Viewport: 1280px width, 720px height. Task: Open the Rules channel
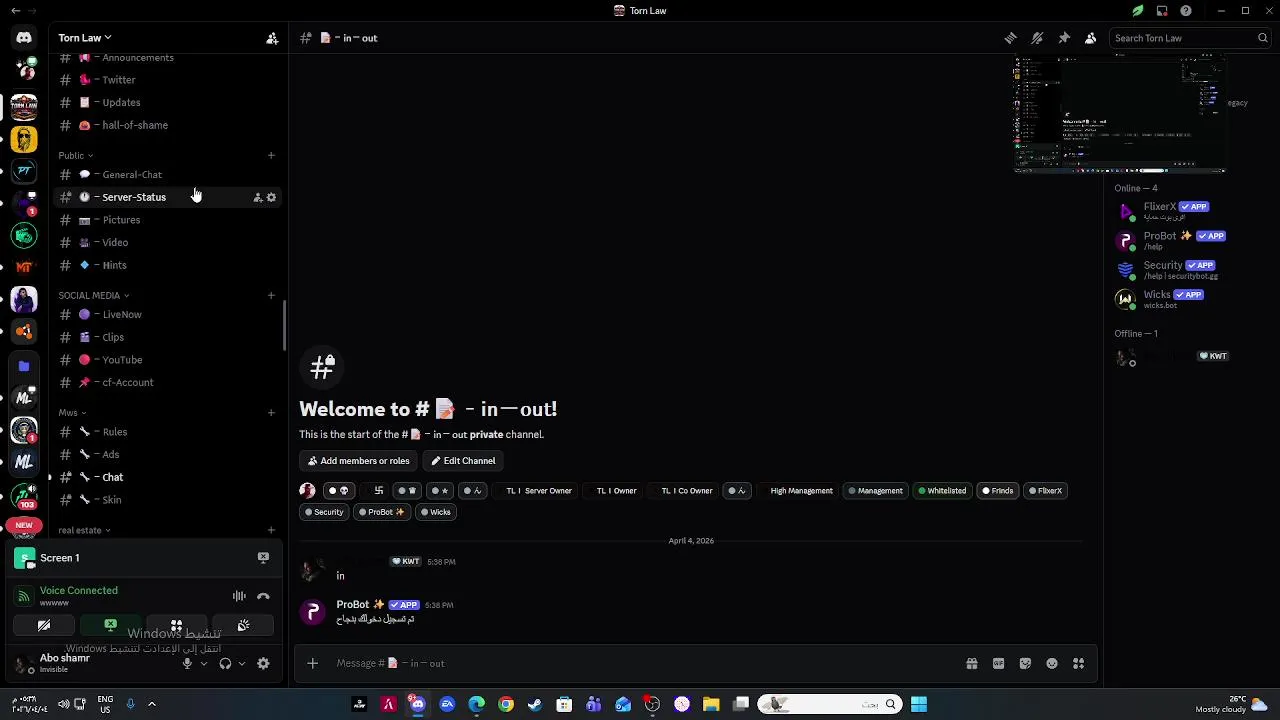[167, 432]
